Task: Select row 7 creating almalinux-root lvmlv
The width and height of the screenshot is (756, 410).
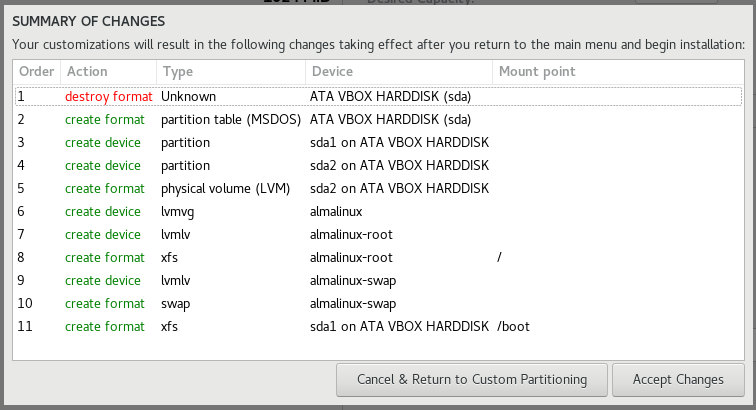Action: pyautogui.click(x=378, y=234)
